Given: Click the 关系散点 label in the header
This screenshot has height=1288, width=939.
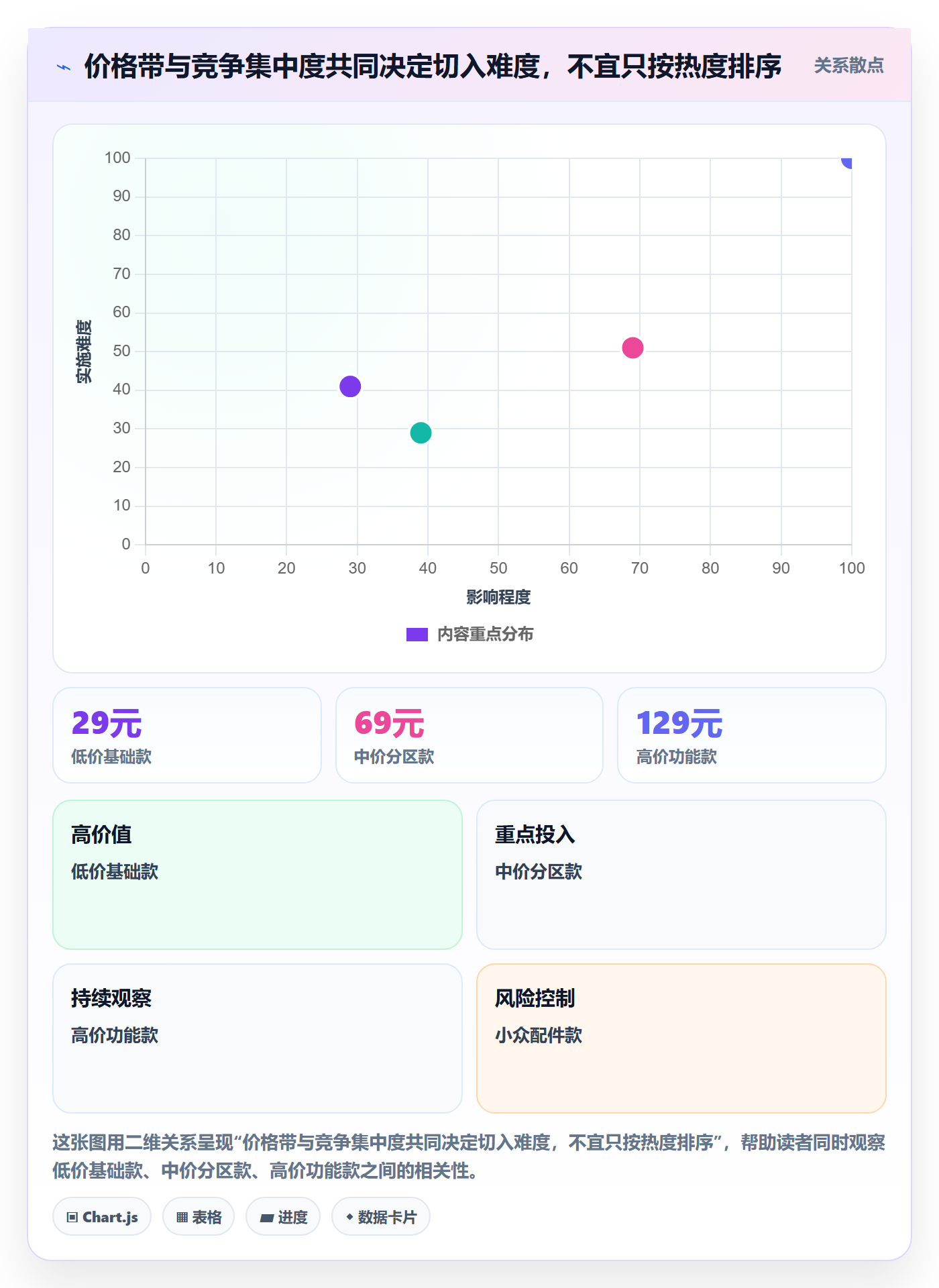Looking at the screenshot, I should point(848,66).
